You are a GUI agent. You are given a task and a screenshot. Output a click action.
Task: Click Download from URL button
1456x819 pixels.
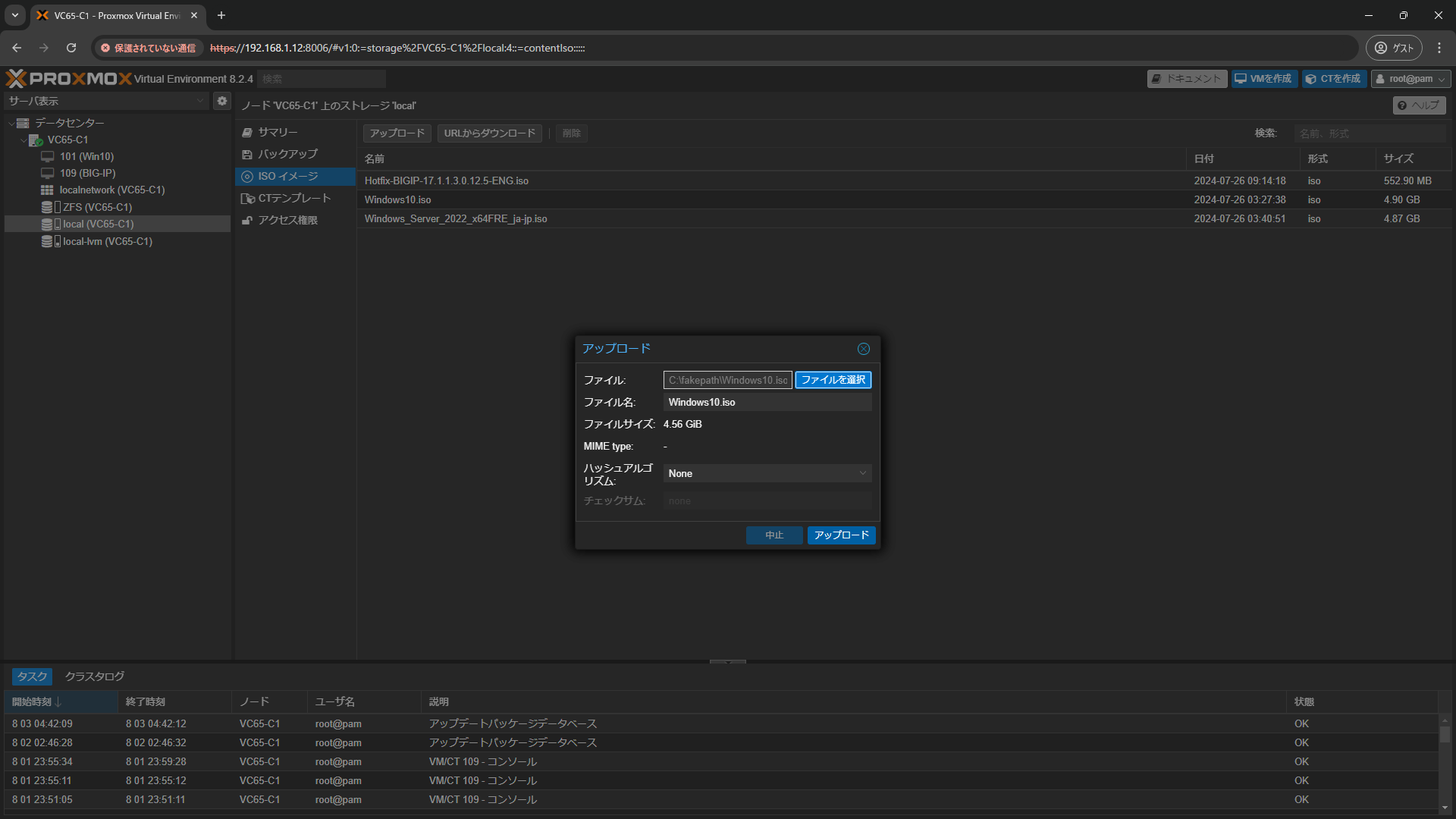490,133
